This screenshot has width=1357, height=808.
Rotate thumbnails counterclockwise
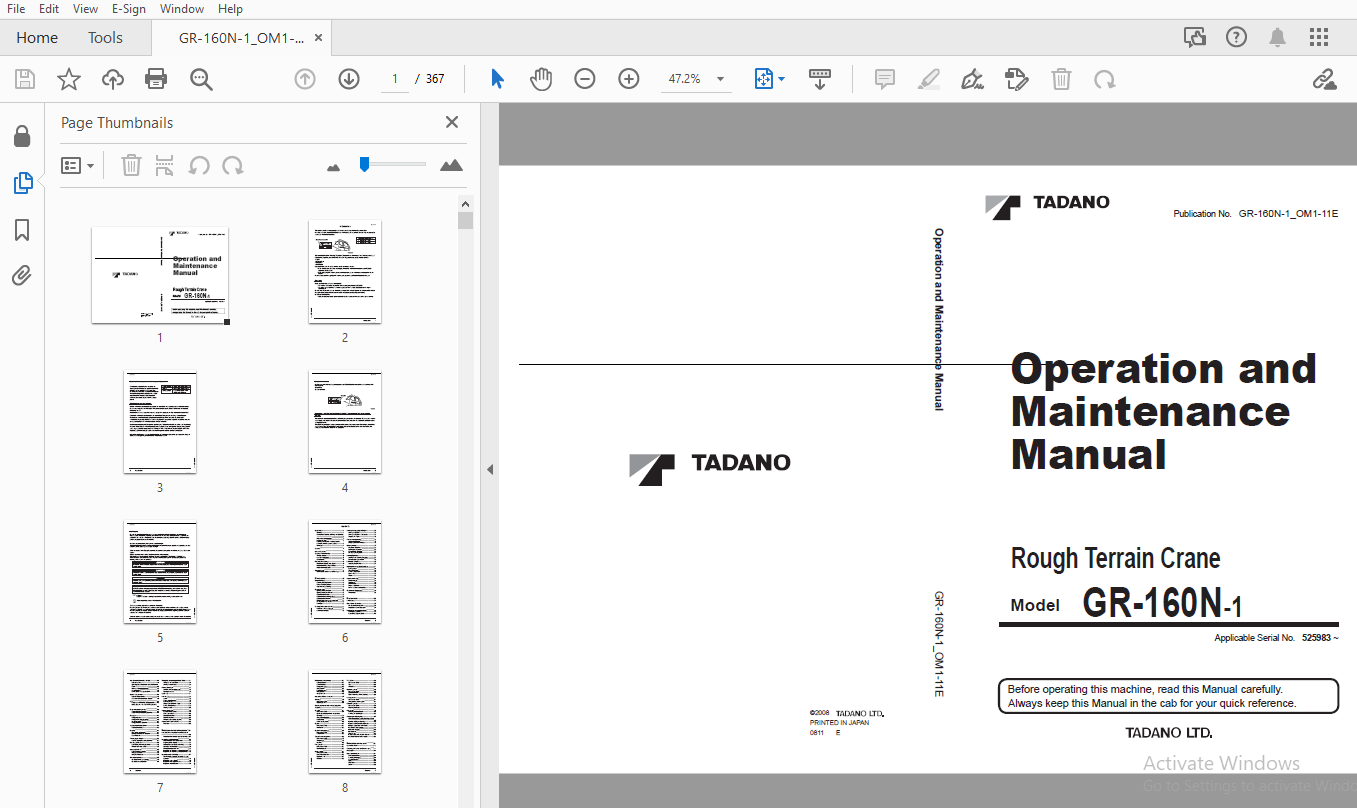(199, 165)
